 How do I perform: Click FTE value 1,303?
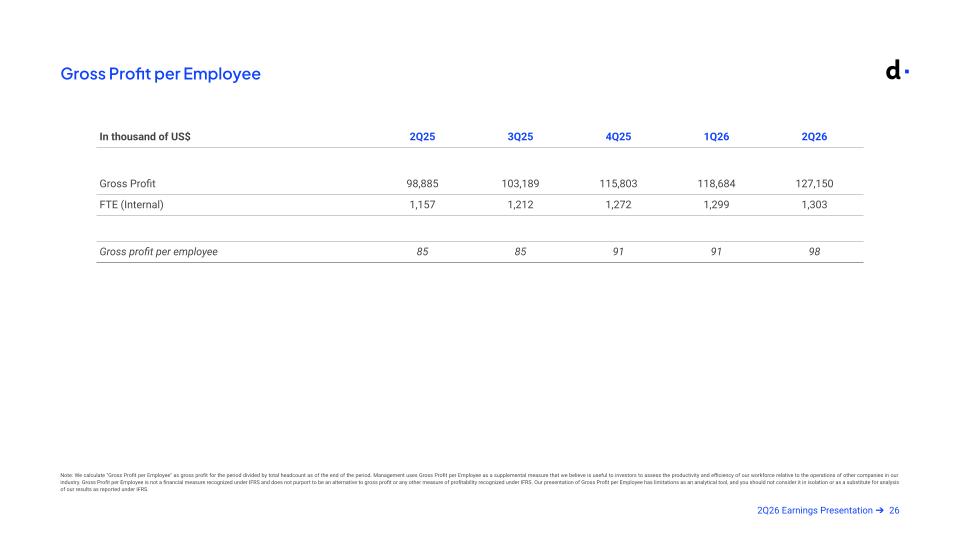click(814, 204)
